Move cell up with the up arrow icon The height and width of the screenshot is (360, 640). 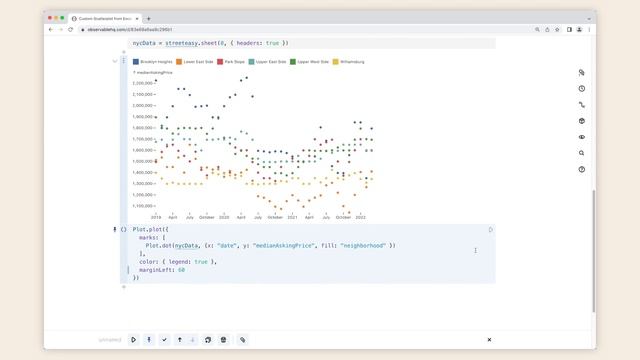[180, 340]
